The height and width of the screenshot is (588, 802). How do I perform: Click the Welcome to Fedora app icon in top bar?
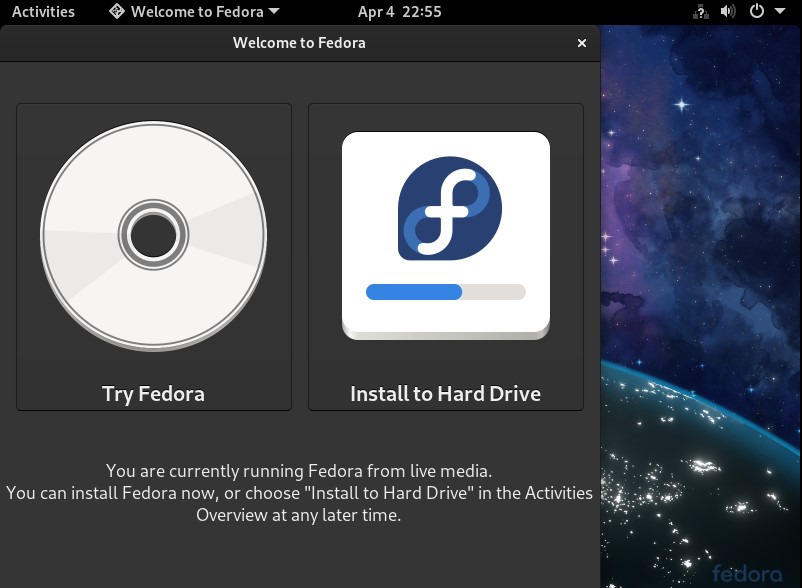(117, 11)
